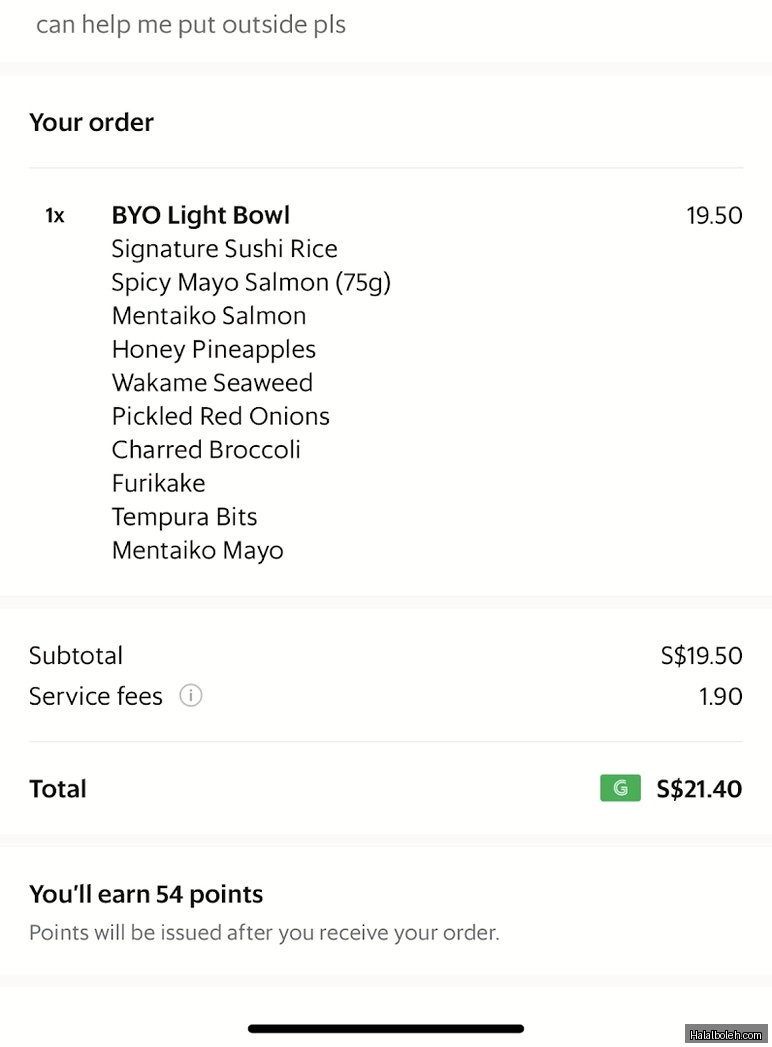Click the Tempura Bits topping
The height and width of the screenshot is (1047, 772).
(x=184, y=517)
